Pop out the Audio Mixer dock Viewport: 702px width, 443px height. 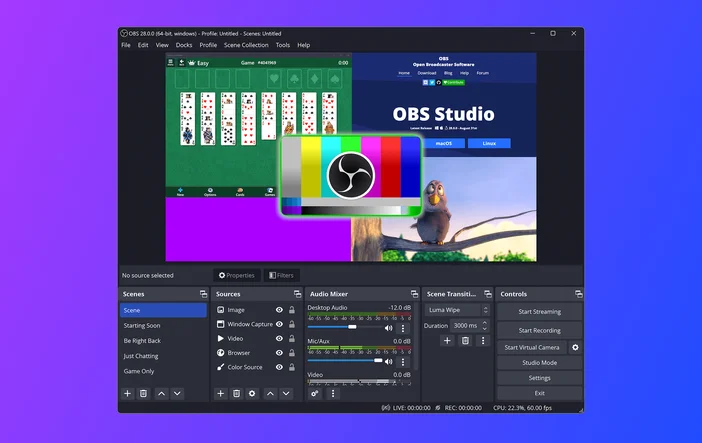click(414, 294)
